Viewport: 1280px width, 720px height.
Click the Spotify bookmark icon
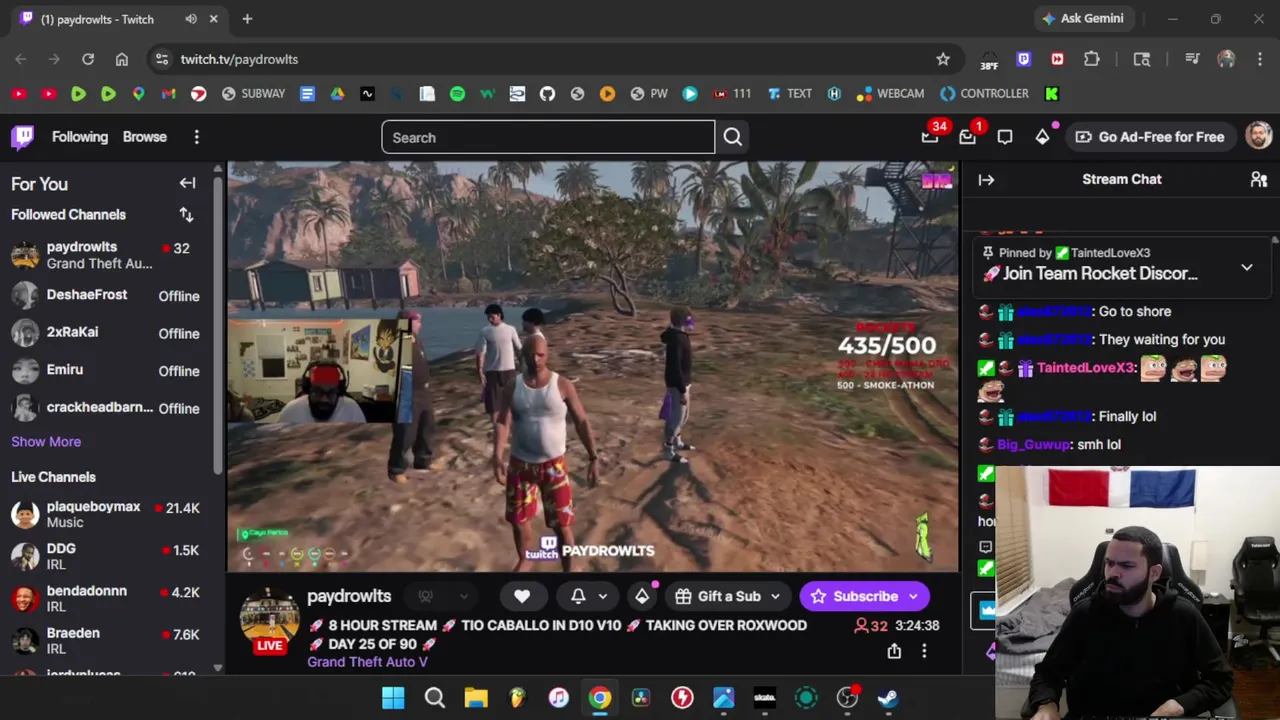point(457,94)
